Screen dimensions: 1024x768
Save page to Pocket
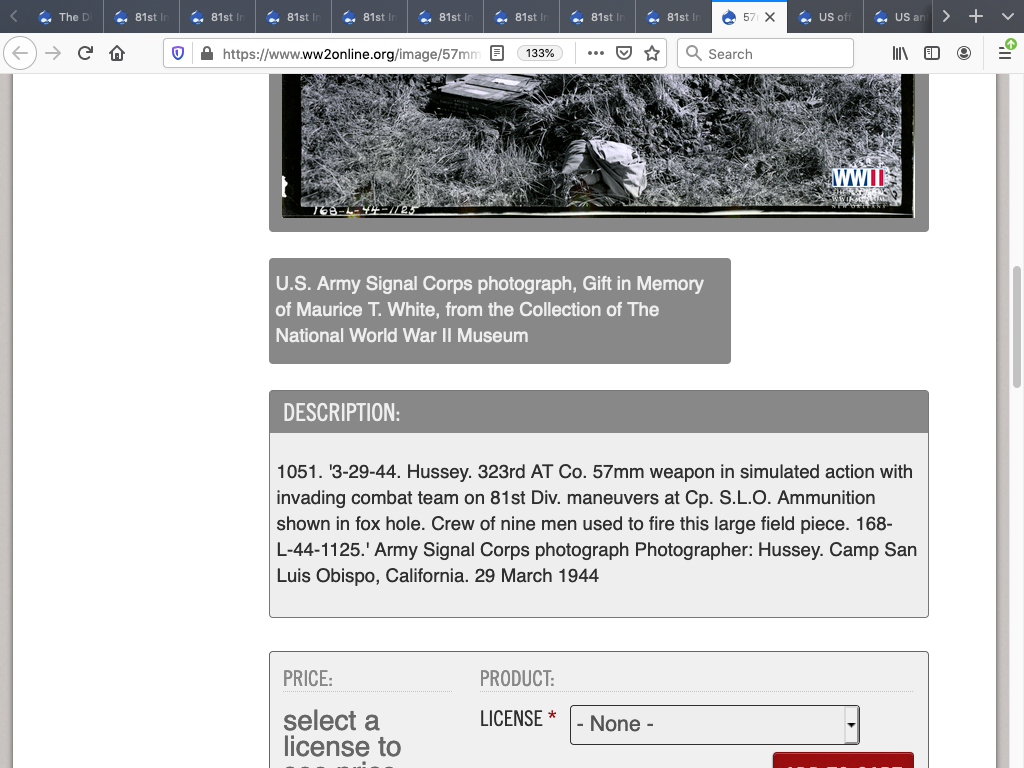(x=624, y=53)
